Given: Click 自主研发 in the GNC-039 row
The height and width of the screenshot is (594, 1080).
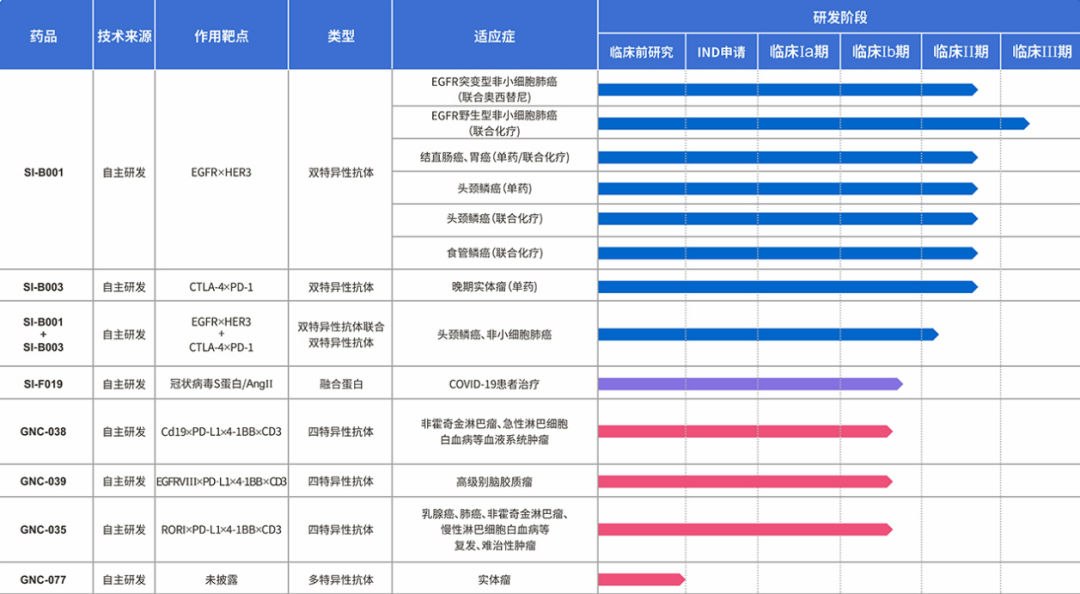Looking at the screenshot, I should [124, 481].
